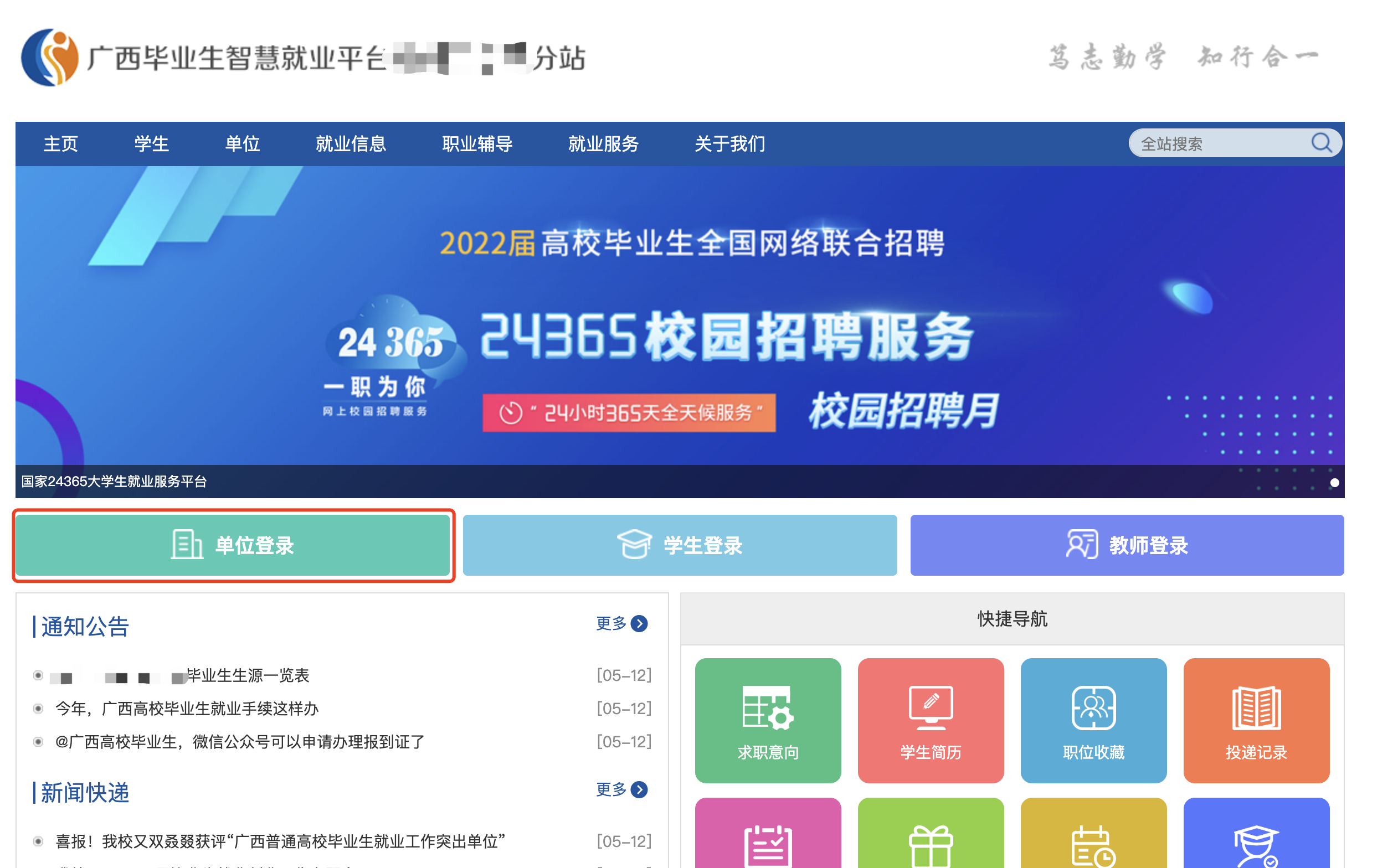Viewport: 1398px width, 868px height.
Task: Open the 求职意向 quick navigation tile
Action: (x=768, y=720)
